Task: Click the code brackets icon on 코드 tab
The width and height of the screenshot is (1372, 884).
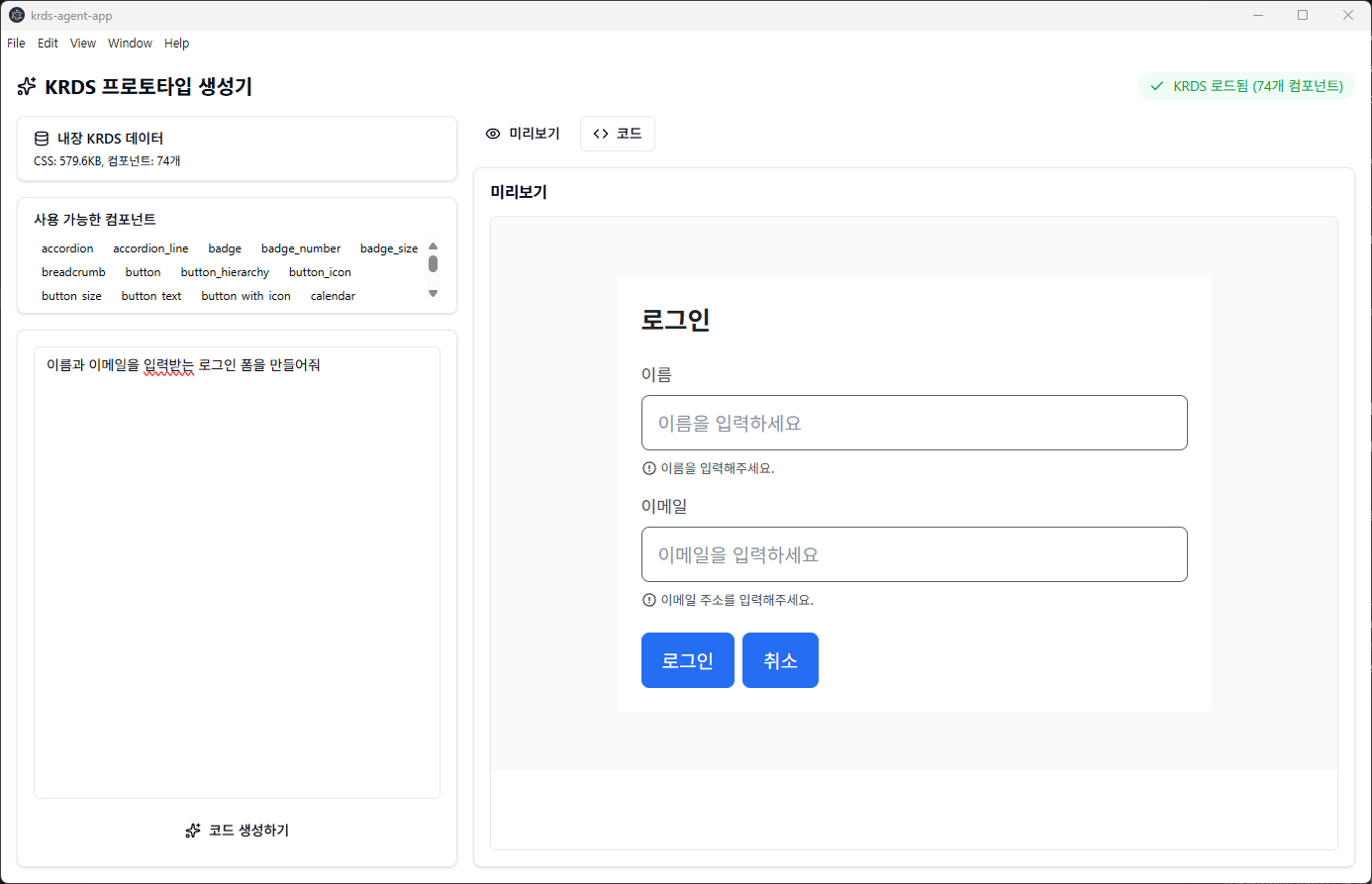Action: click(x=601, y=134)
